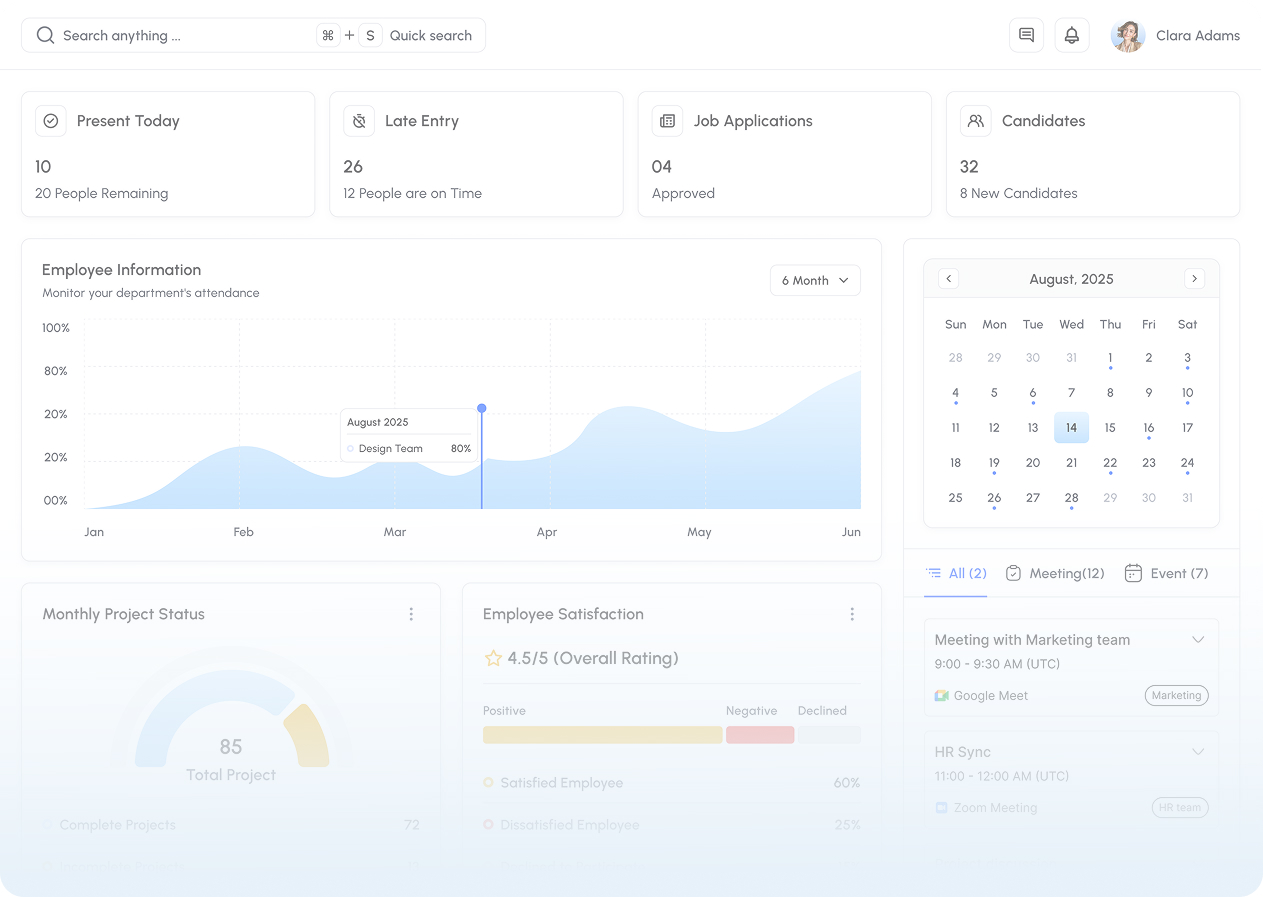
Task: Click the Job Applications card icon
Action: 667,120
